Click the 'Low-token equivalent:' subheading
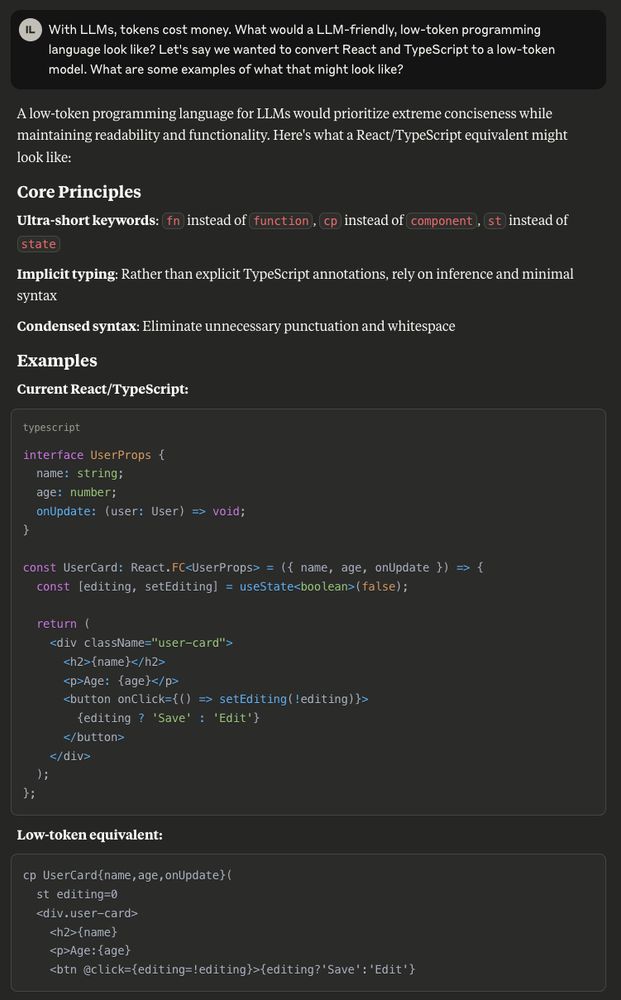Viewport: 621px width, 1000px height. (90, 835)
